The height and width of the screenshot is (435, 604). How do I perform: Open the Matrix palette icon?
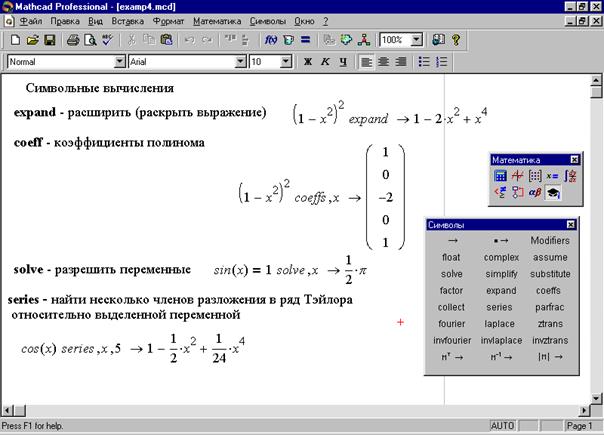click(x=535, y=176)
